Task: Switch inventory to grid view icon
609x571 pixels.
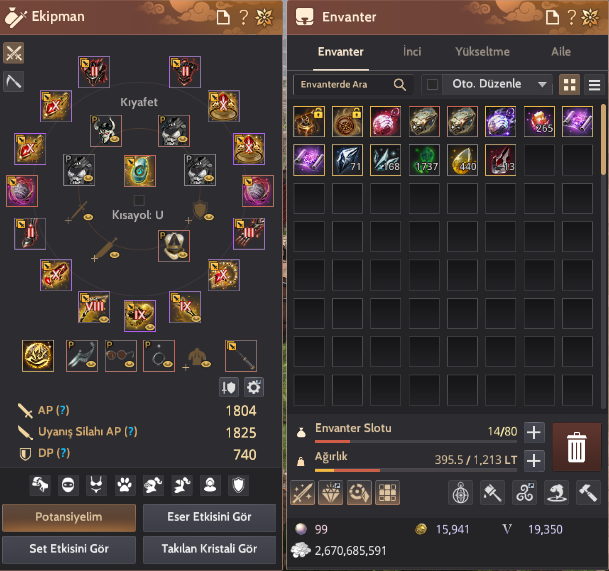Action: (x=569, y=85)
